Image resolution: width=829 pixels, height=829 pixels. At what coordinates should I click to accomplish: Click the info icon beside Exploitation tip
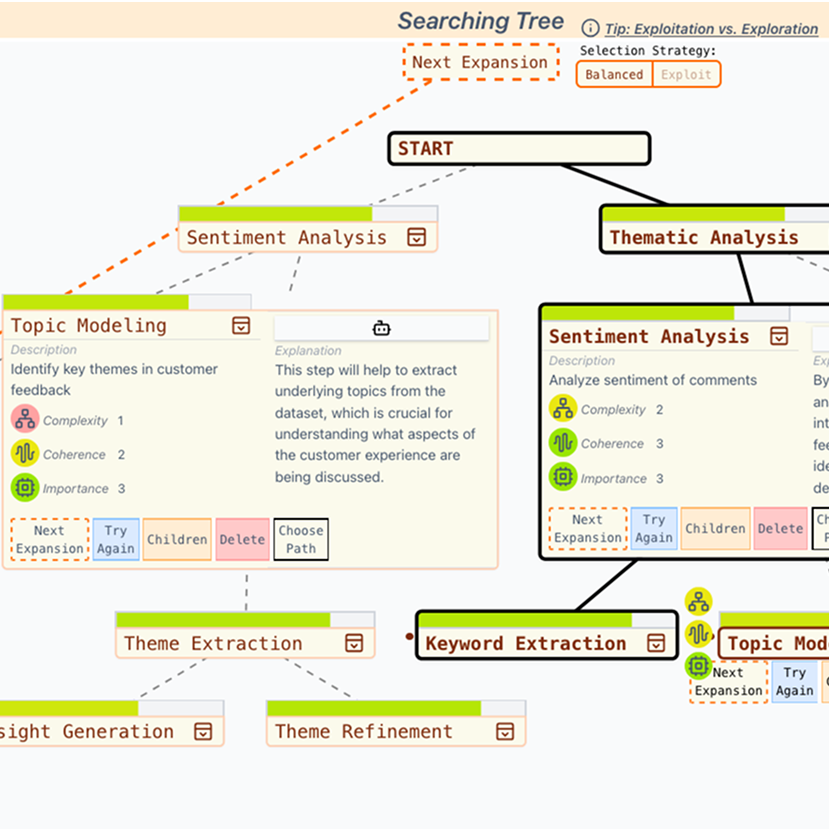(591, 29)
